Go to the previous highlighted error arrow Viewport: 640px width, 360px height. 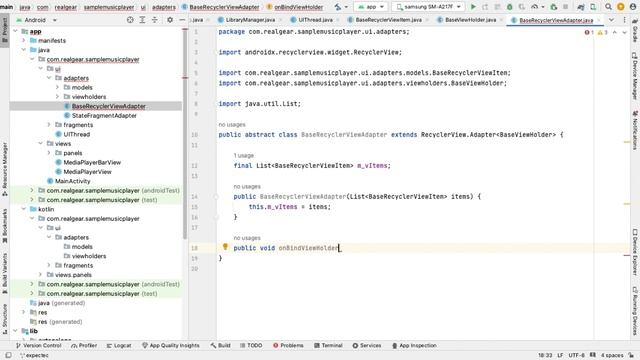(615, 32)
